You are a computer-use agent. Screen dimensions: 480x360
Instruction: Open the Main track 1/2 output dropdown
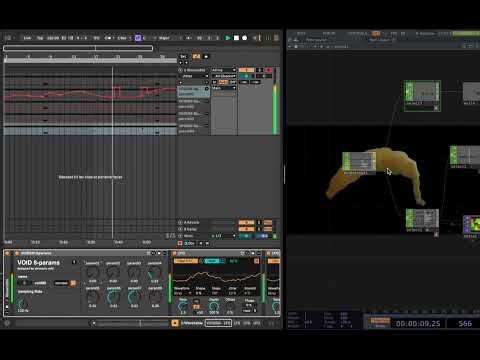224,236
